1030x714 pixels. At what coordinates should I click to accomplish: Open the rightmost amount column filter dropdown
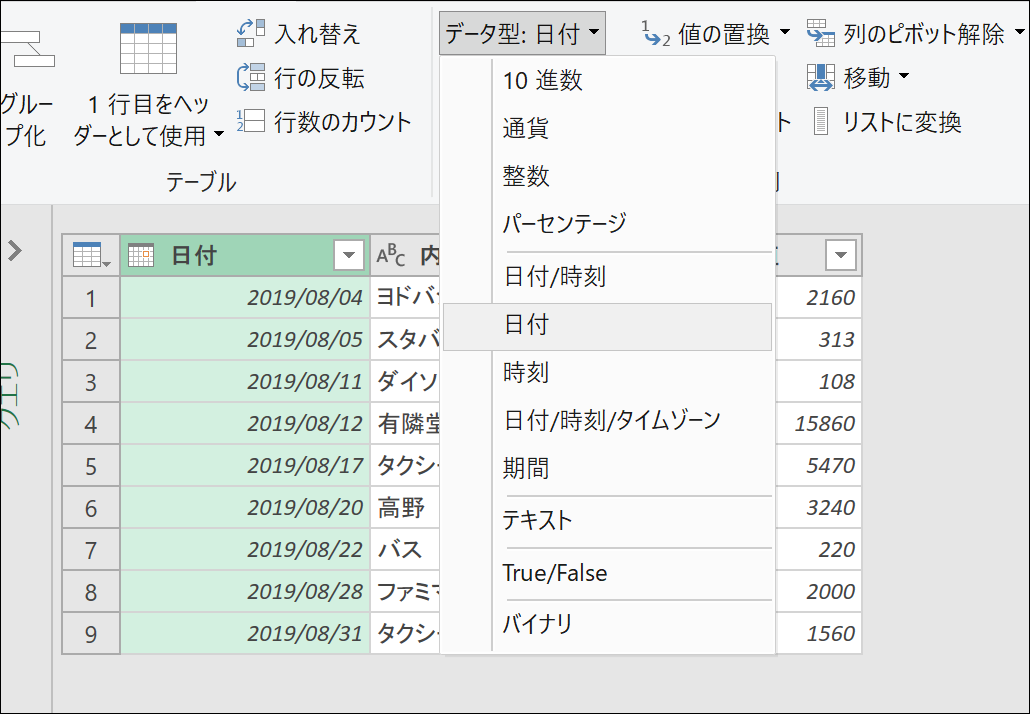pyautogui.click(x=841, y=255)
